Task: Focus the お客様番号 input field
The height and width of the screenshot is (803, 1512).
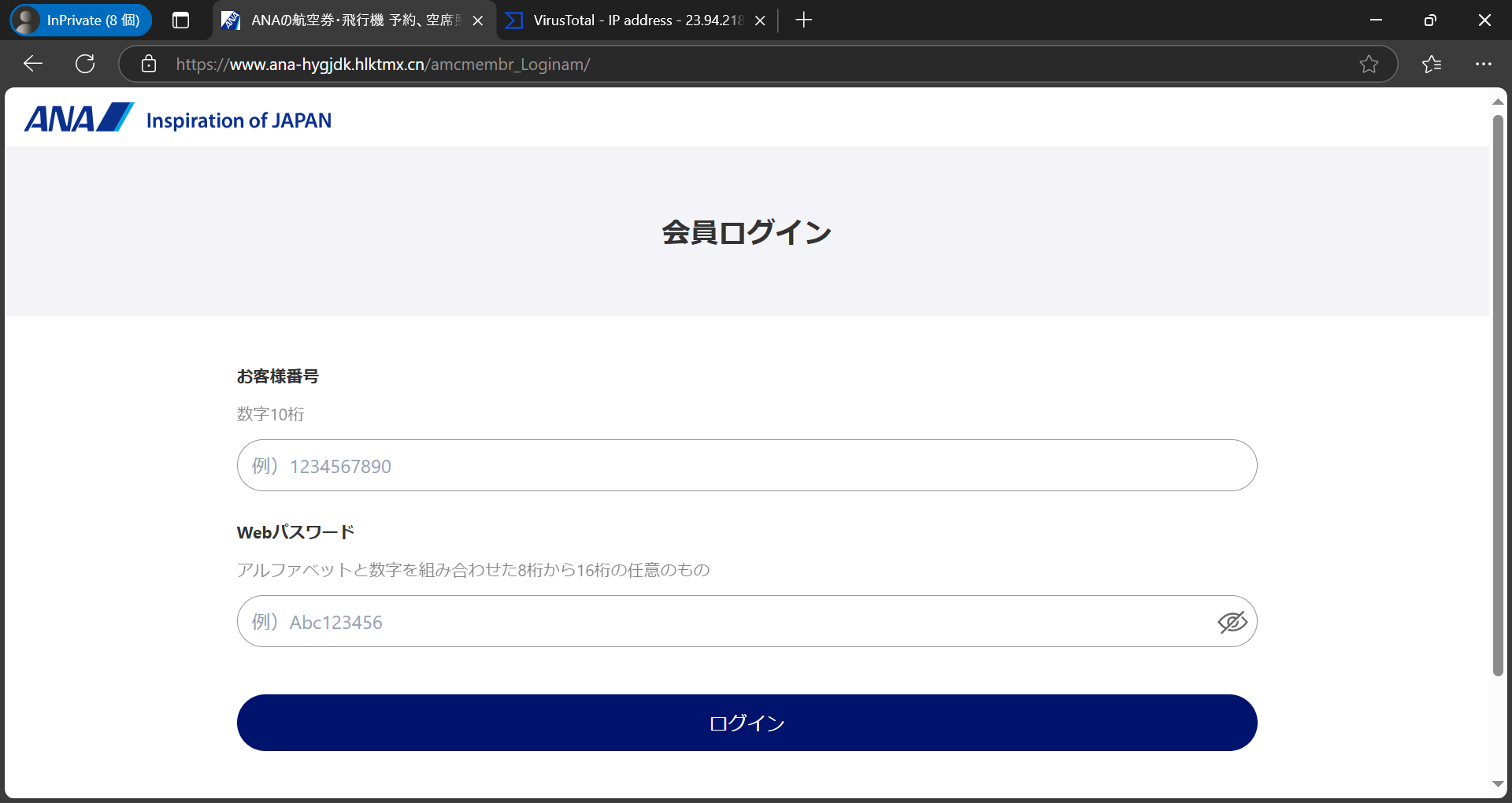Action: tap(747, 465)
